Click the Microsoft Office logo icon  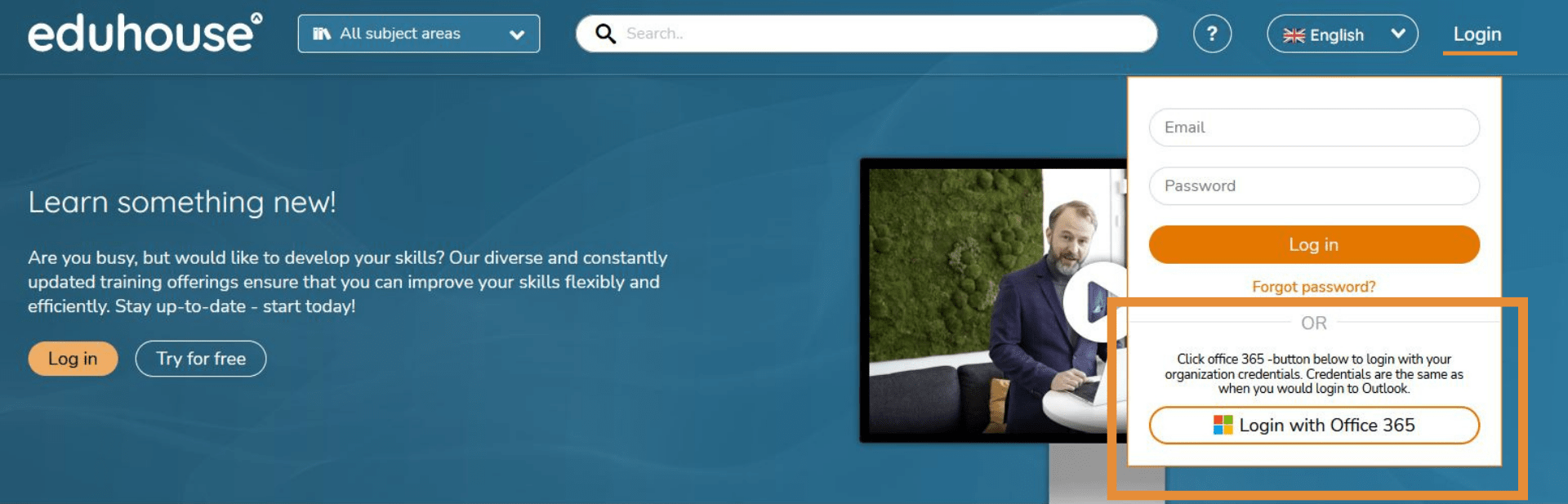[1223, 425]
